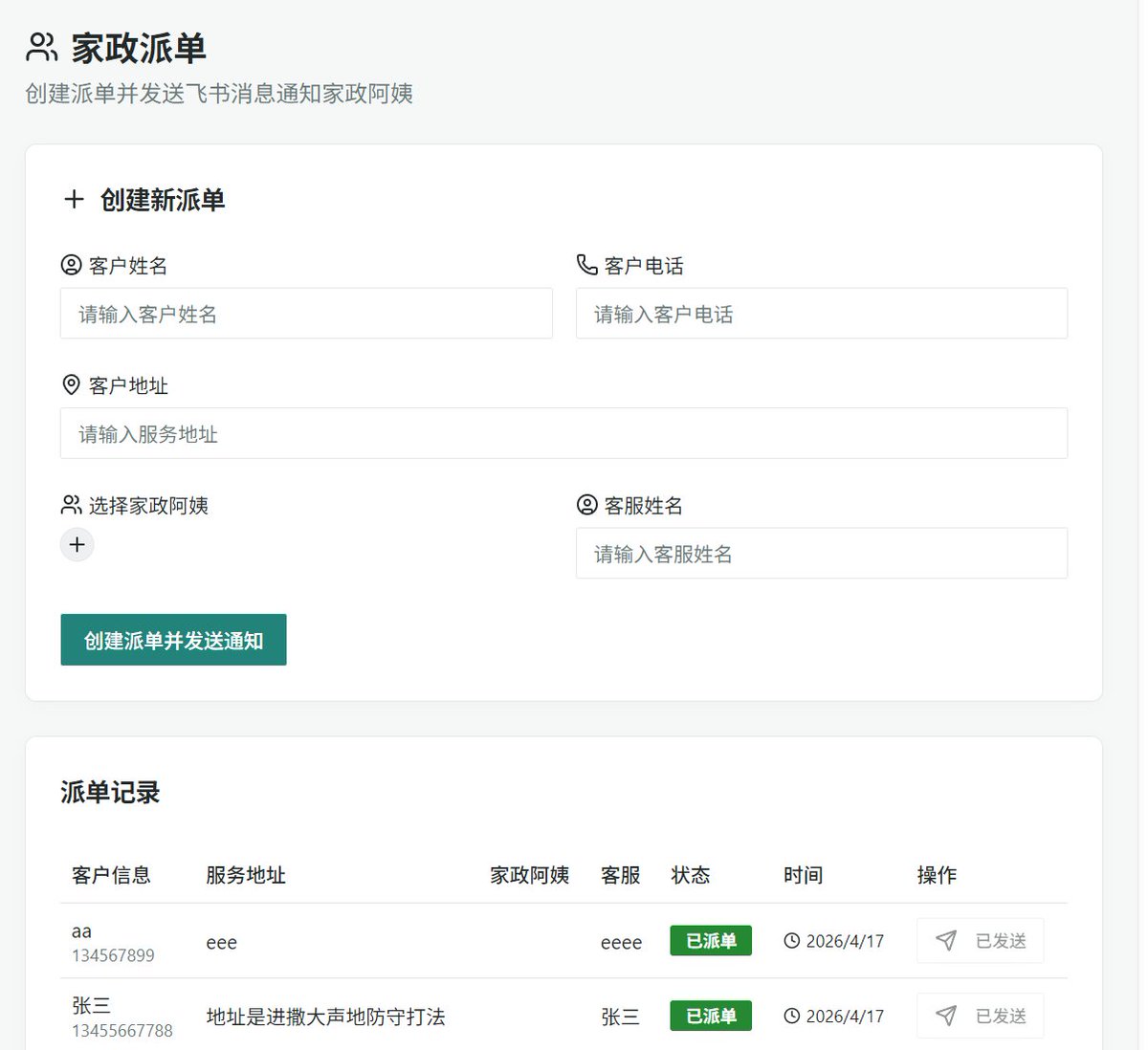Click the plus icon beside 创建新派单 heading

pos(74,199)
